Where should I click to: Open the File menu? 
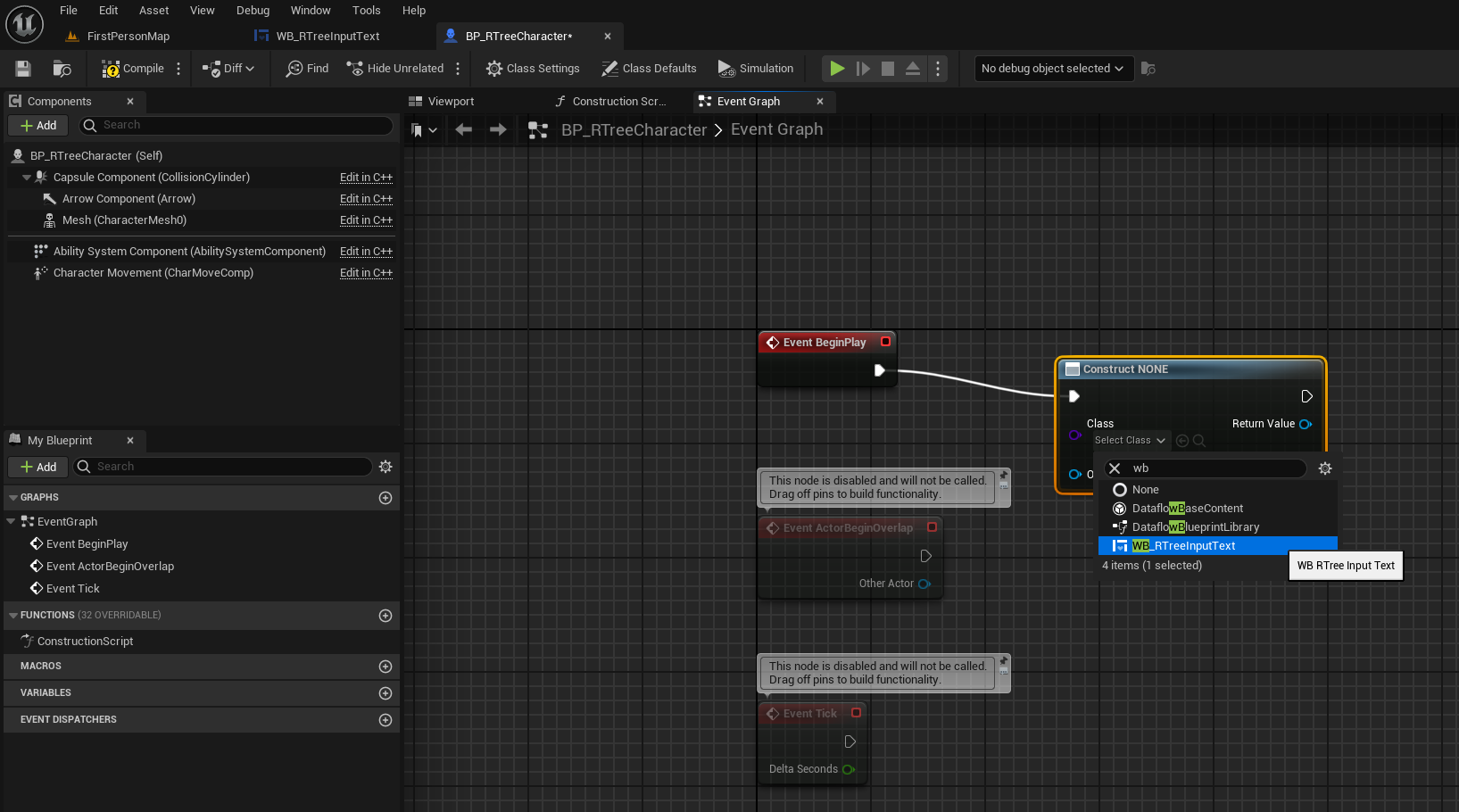[69, 11]
